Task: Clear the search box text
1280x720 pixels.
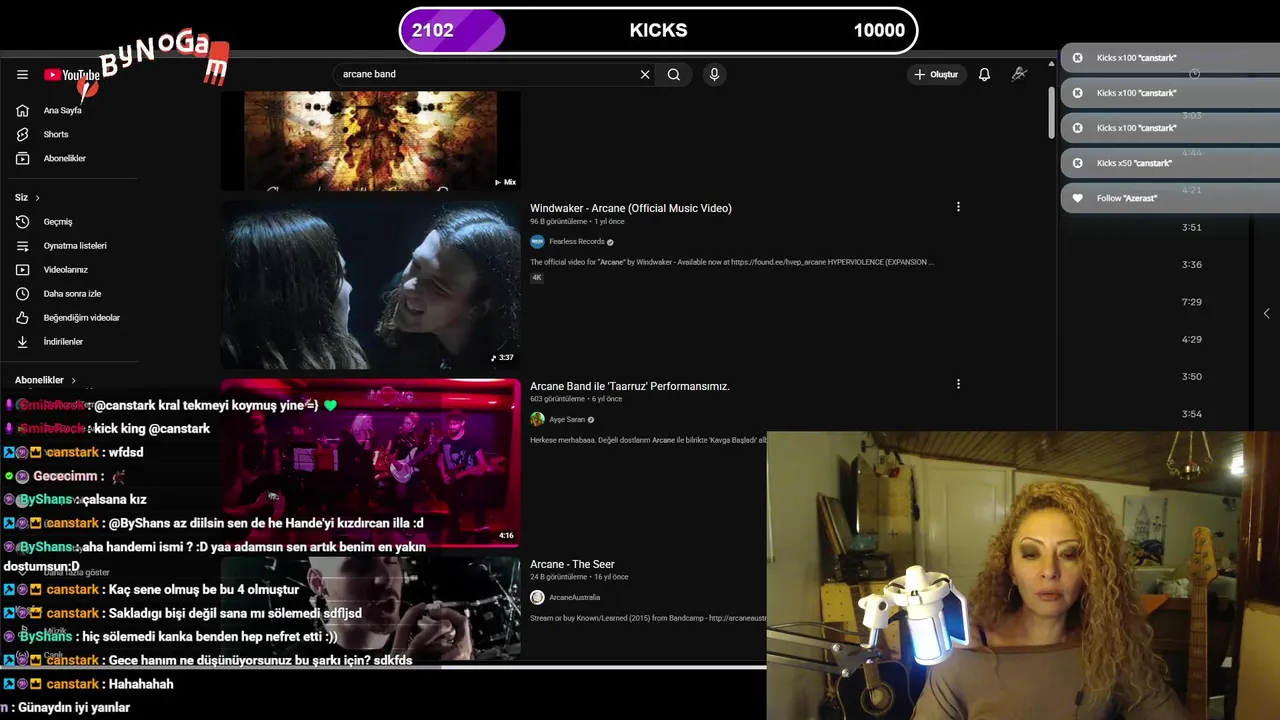Action: tap(645, 74)
